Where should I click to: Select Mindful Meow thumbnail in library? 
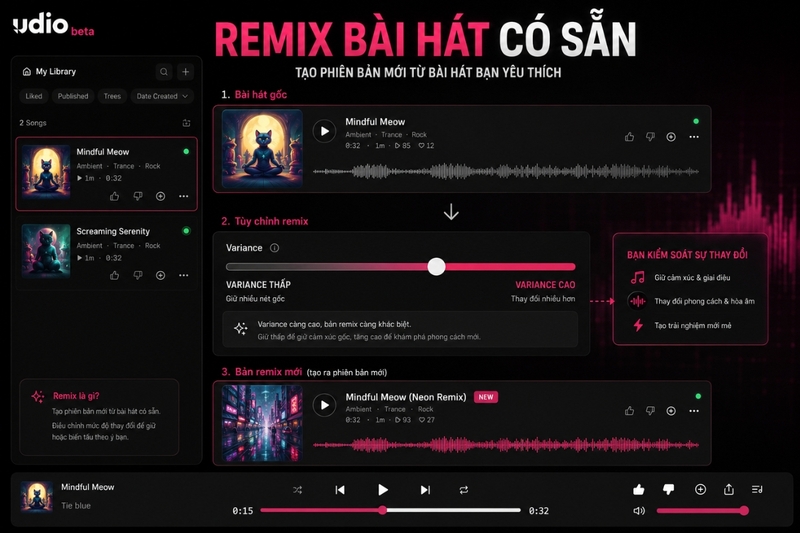coord(46,171)
